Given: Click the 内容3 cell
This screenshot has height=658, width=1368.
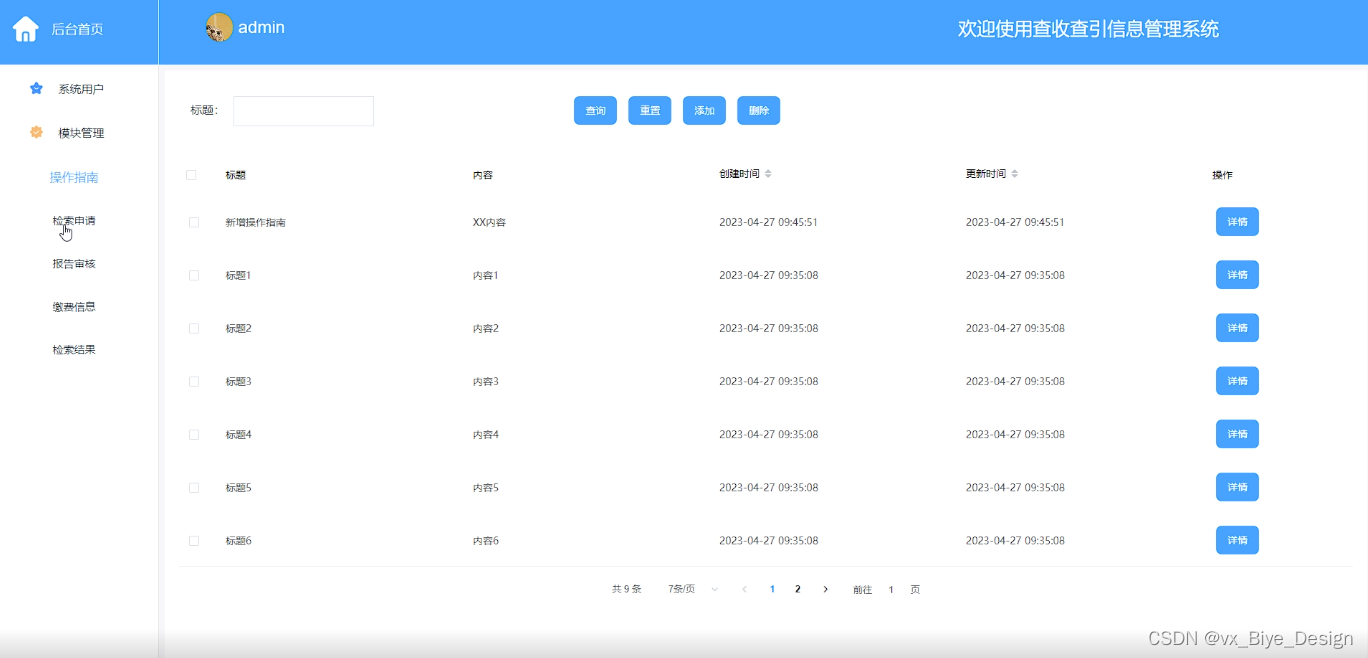Looking at the screenshot, I should (486, 381).
